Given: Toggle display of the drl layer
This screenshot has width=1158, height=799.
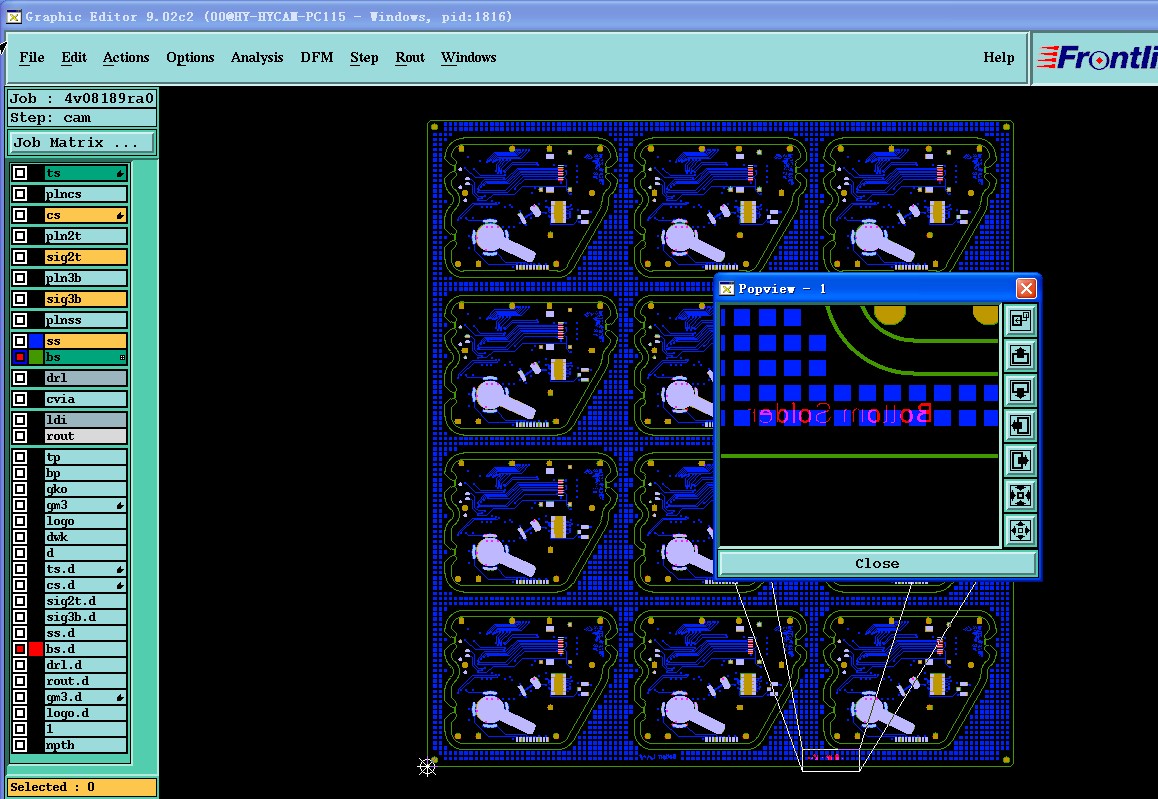Looking at the screenshot, I should point(20,378).
